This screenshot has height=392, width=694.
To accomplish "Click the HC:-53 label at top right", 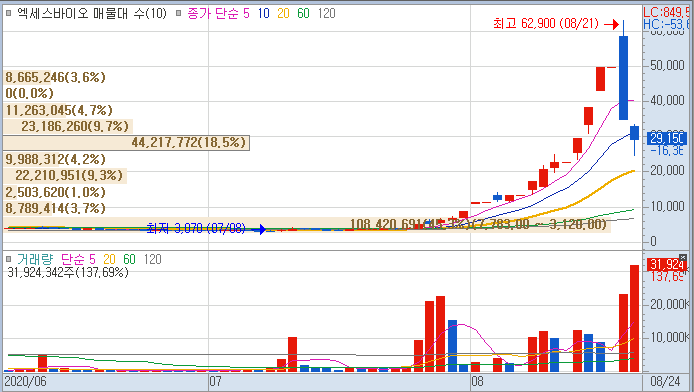I will point(666,24).
